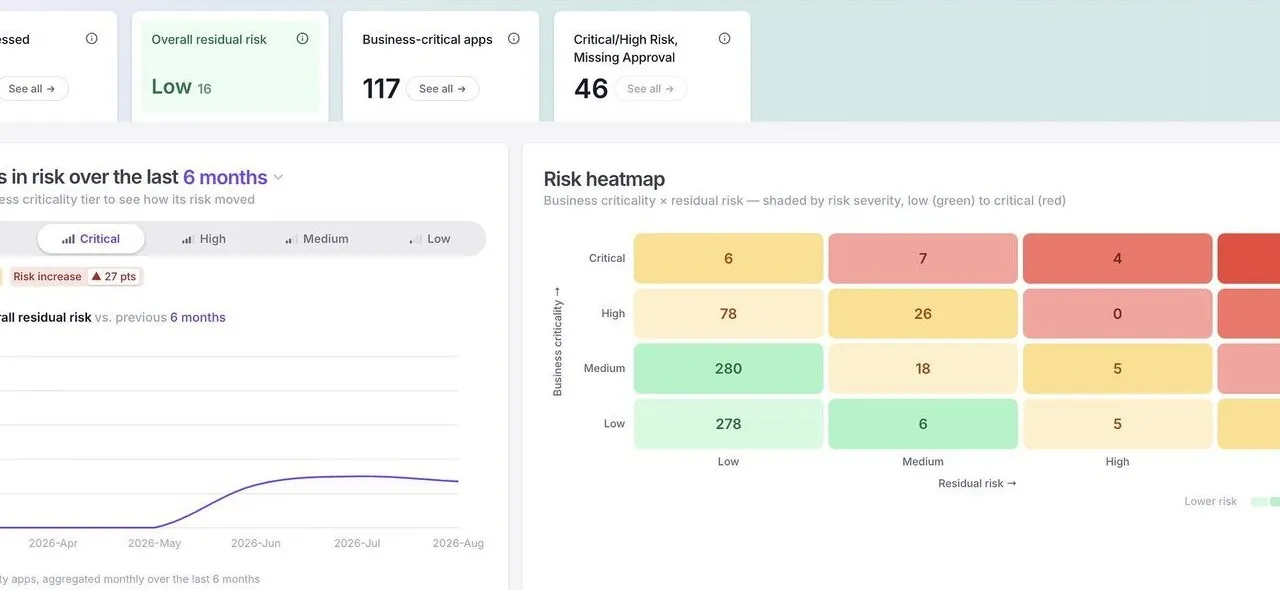Click heatmap cell showing 280
This screenshot has width=1280, height=590.
point(728,368)
